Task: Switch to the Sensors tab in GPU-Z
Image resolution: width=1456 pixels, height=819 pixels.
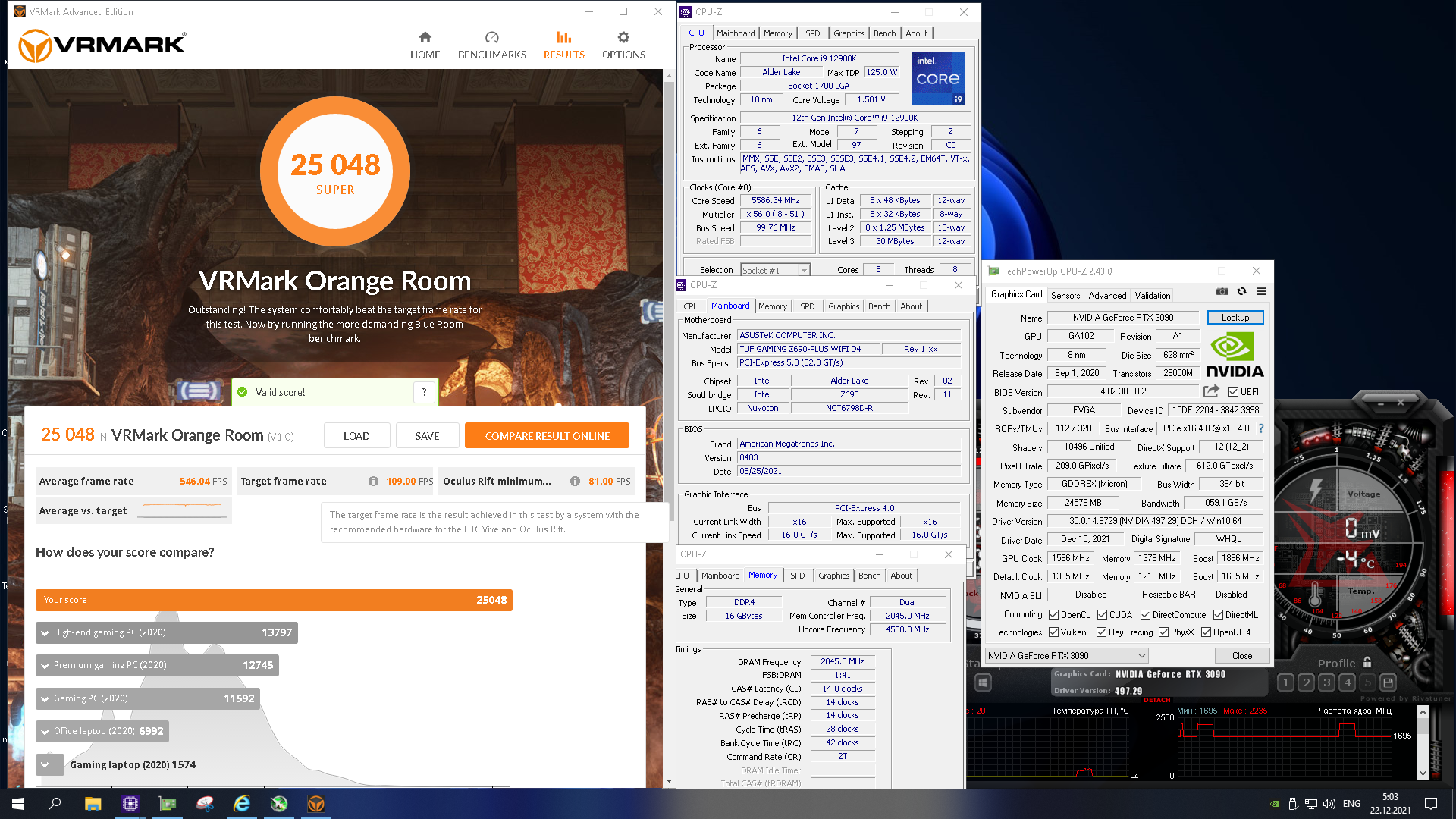Action: [1065, 296]
